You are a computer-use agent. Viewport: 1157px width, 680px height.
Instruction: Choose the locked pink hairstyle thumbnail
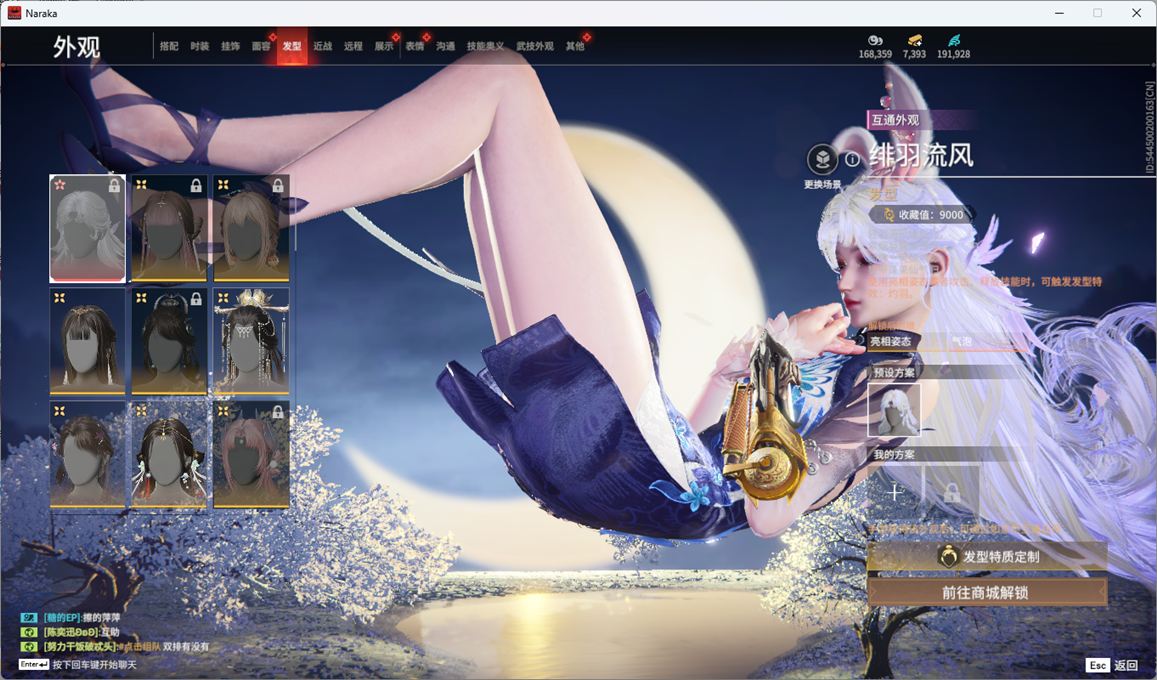251,454
